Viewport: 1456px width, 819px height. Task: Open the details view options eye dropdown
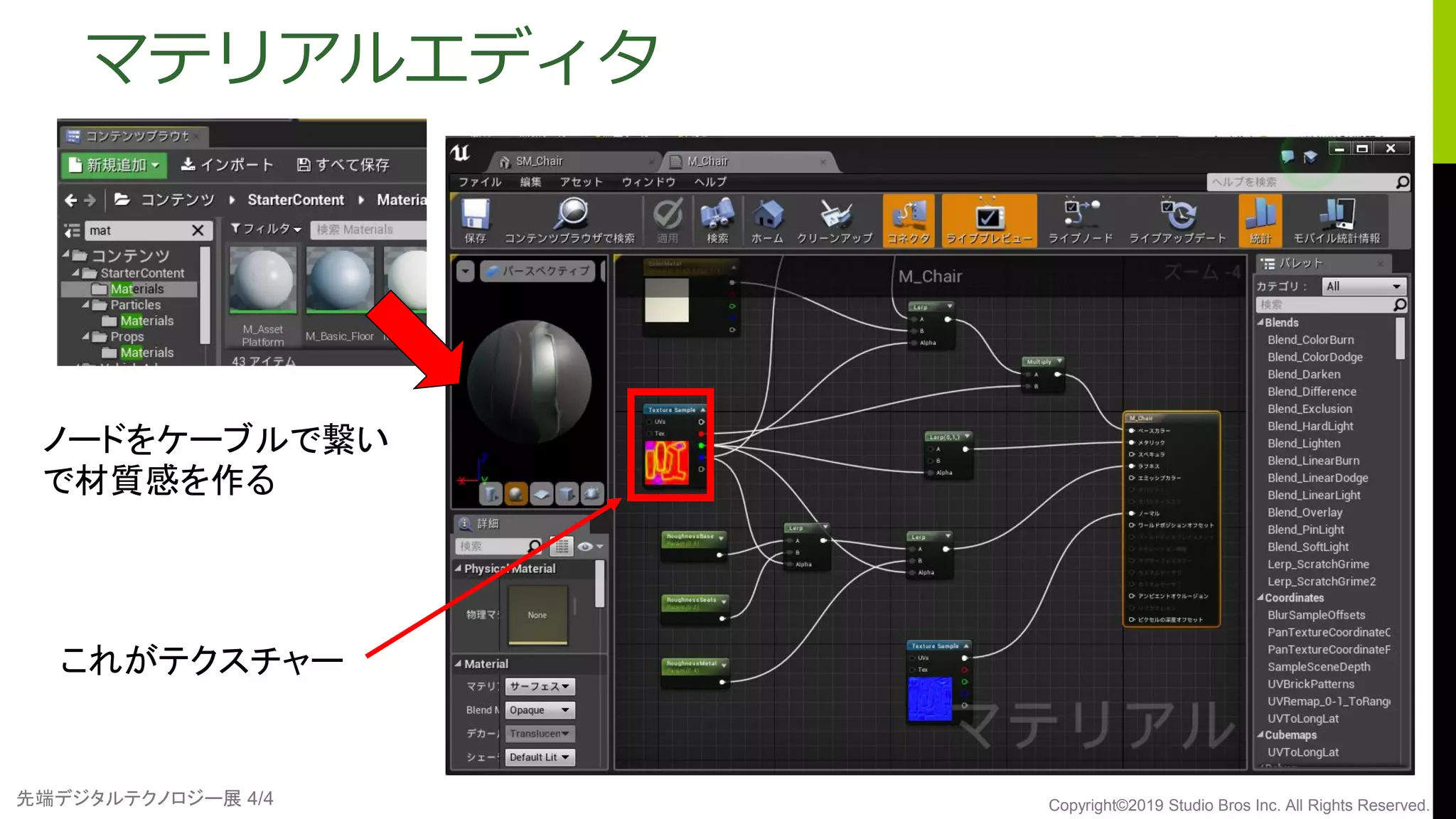pos(590,546)
